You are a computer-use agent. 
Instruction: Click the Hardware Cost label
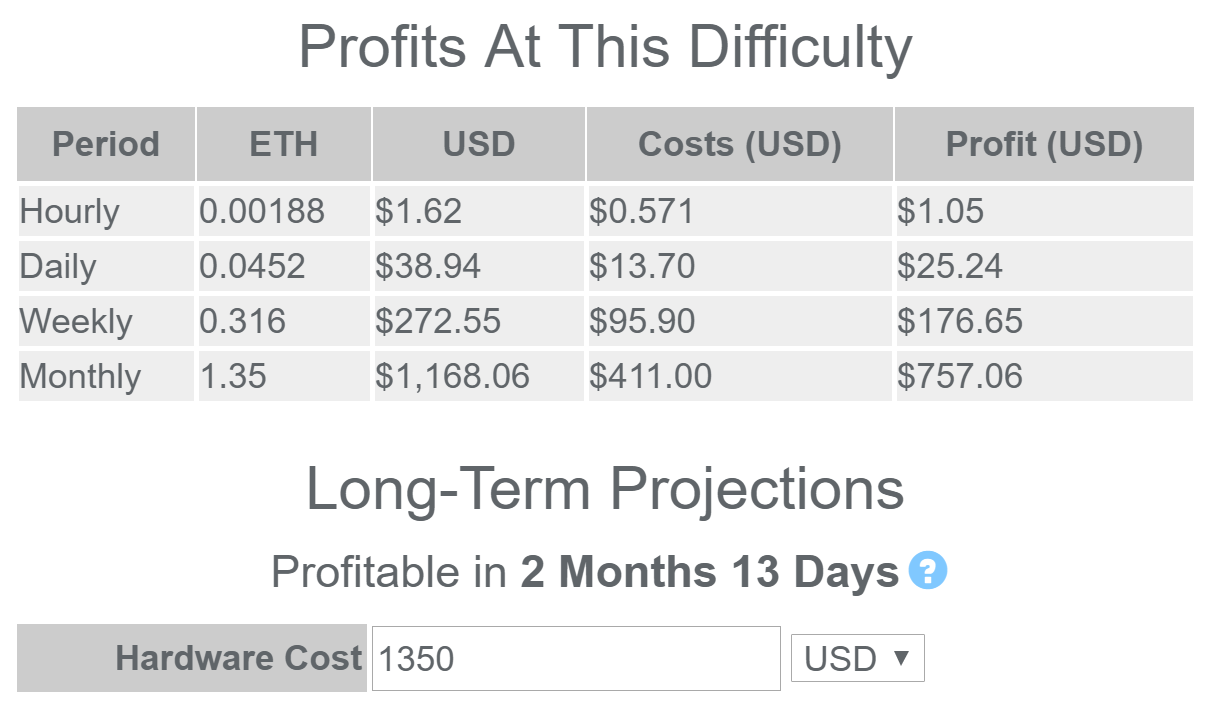pyautogui.click(x=239, y=658)
